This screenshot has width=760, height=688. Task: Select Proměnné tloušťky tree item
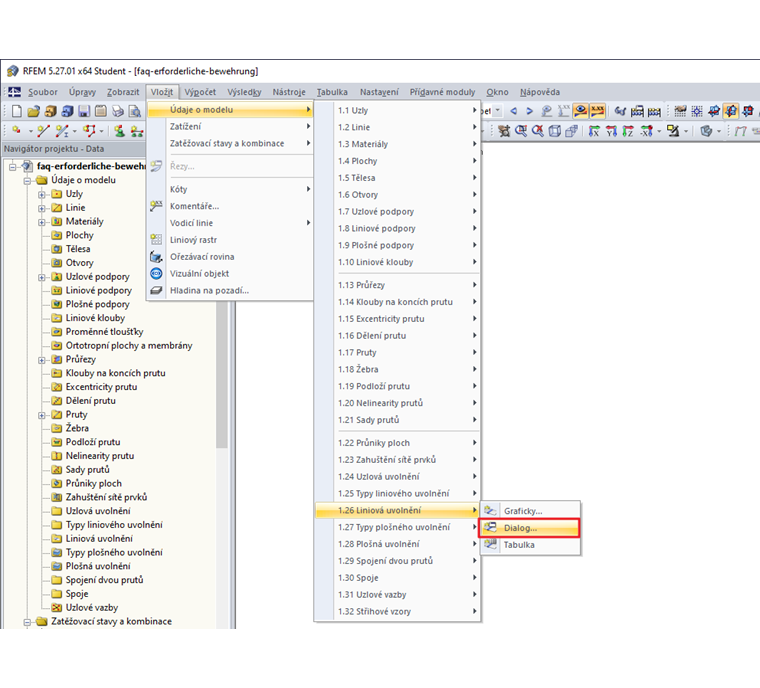point(104,332)
